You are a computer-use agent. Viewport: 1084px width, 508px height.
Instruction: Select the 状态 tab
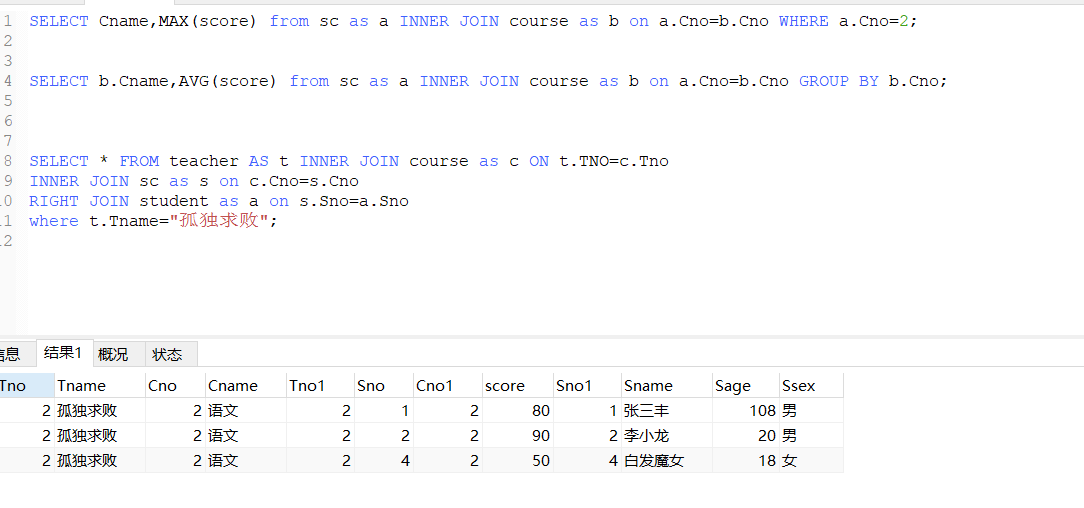click(x=167, y=354)
